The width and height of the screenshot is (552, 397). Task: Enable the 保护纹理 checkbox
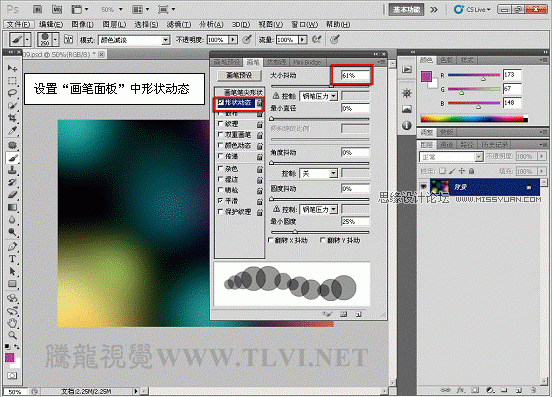pyautogui.click(x=221, y=212)
